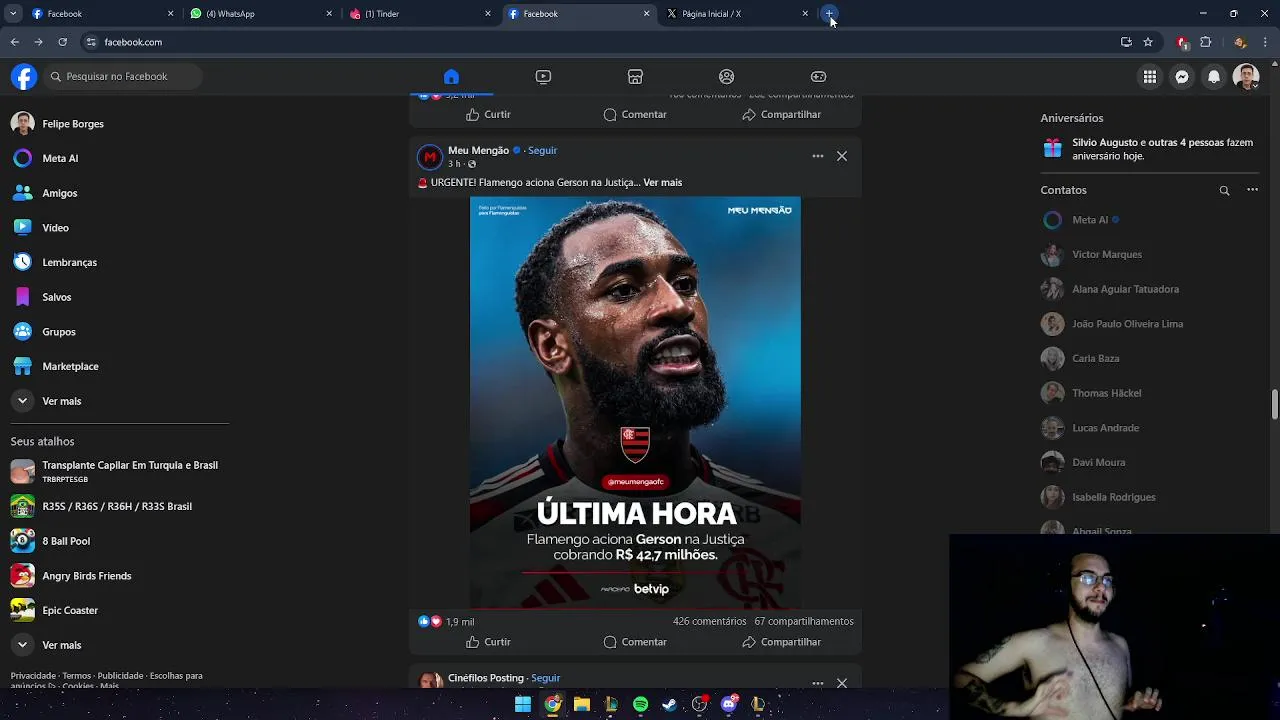
Task: Go back with the browser back arrow
Action: coord(14,42)
